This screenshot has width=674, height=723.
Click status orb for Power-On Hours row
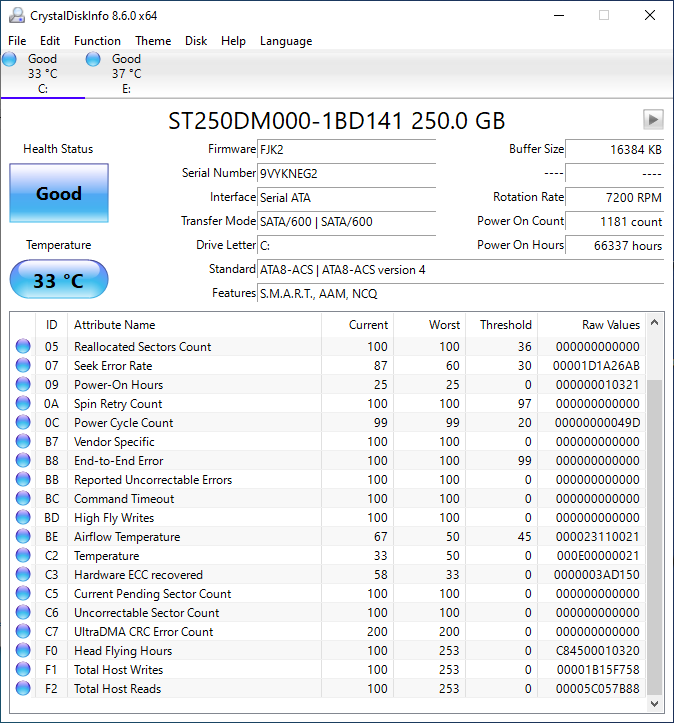point(23,384)
